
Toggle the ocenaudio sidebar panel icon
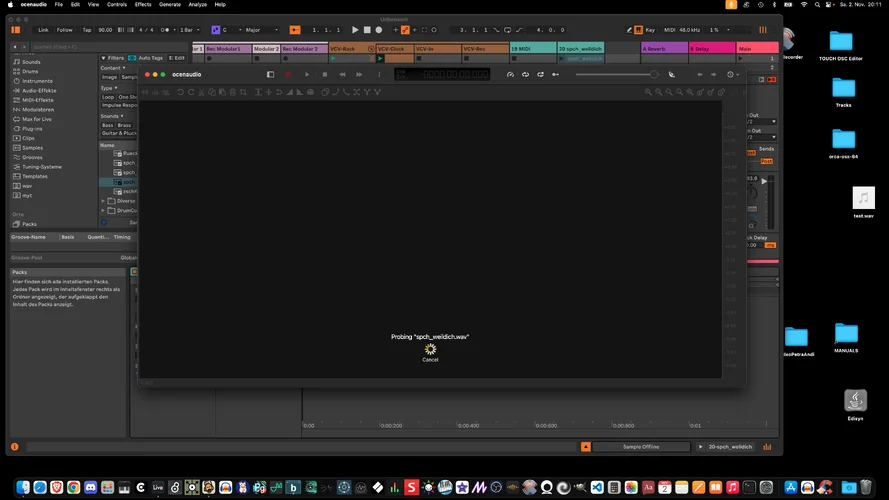coord(270,74)
